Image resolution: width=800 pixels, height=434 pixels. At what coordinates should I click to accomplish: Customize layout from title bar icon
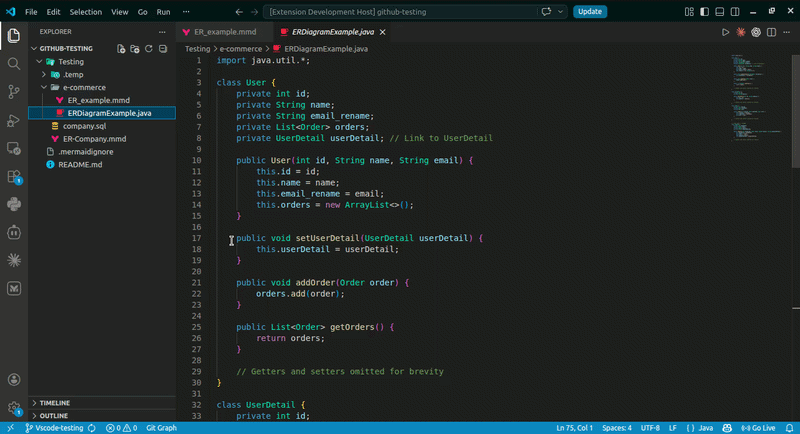689,12
